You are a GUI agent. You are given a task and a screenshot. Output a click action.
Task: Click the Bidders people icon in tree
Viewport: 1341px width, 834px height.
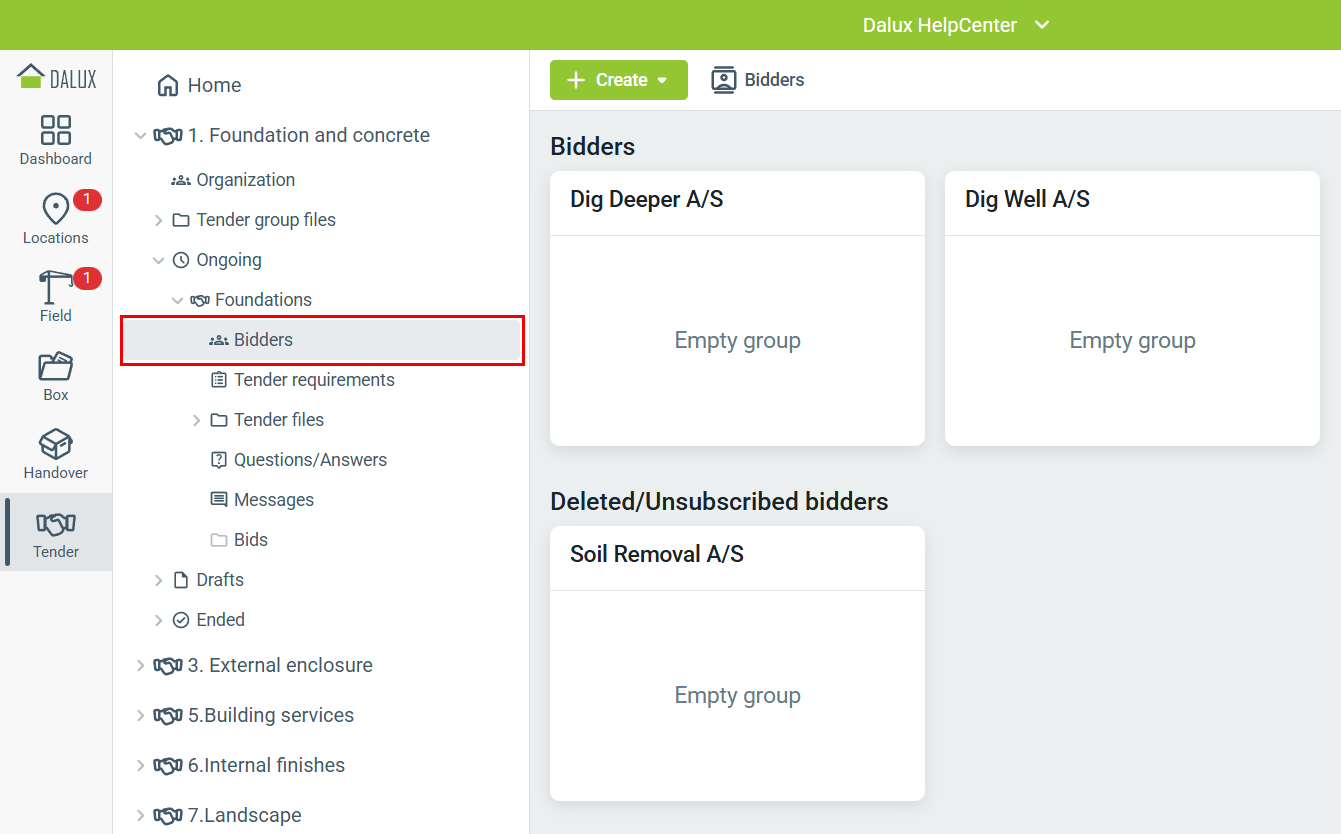(219, 340)
